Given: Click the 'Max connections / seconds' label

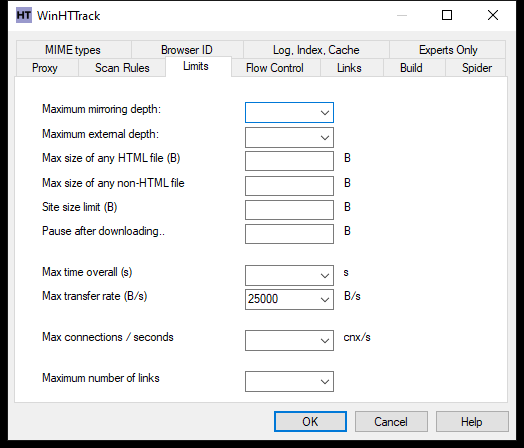Looking at the screenshot, I should coord(108,337).
